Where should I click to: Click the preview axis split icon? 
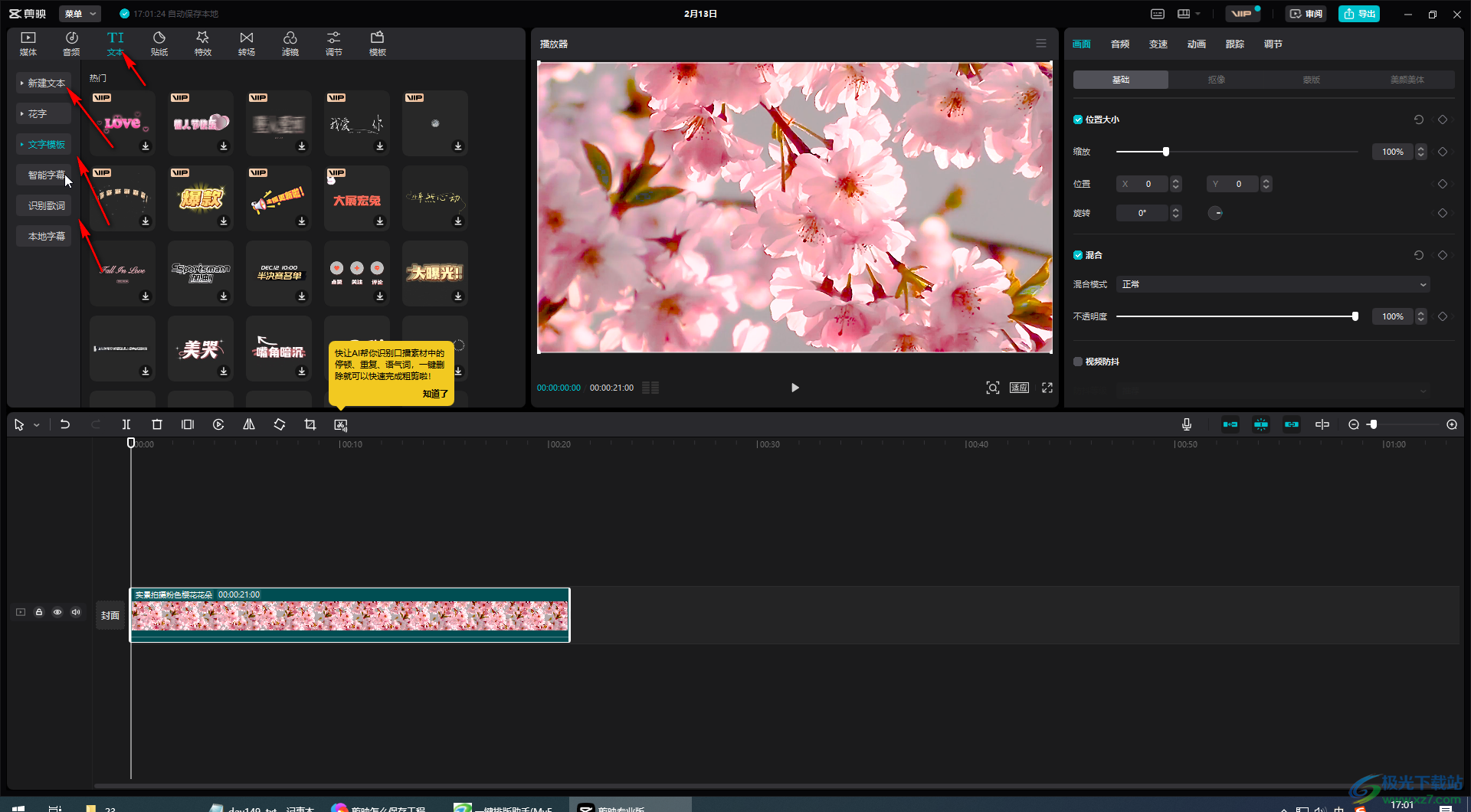click(1322, 424)
